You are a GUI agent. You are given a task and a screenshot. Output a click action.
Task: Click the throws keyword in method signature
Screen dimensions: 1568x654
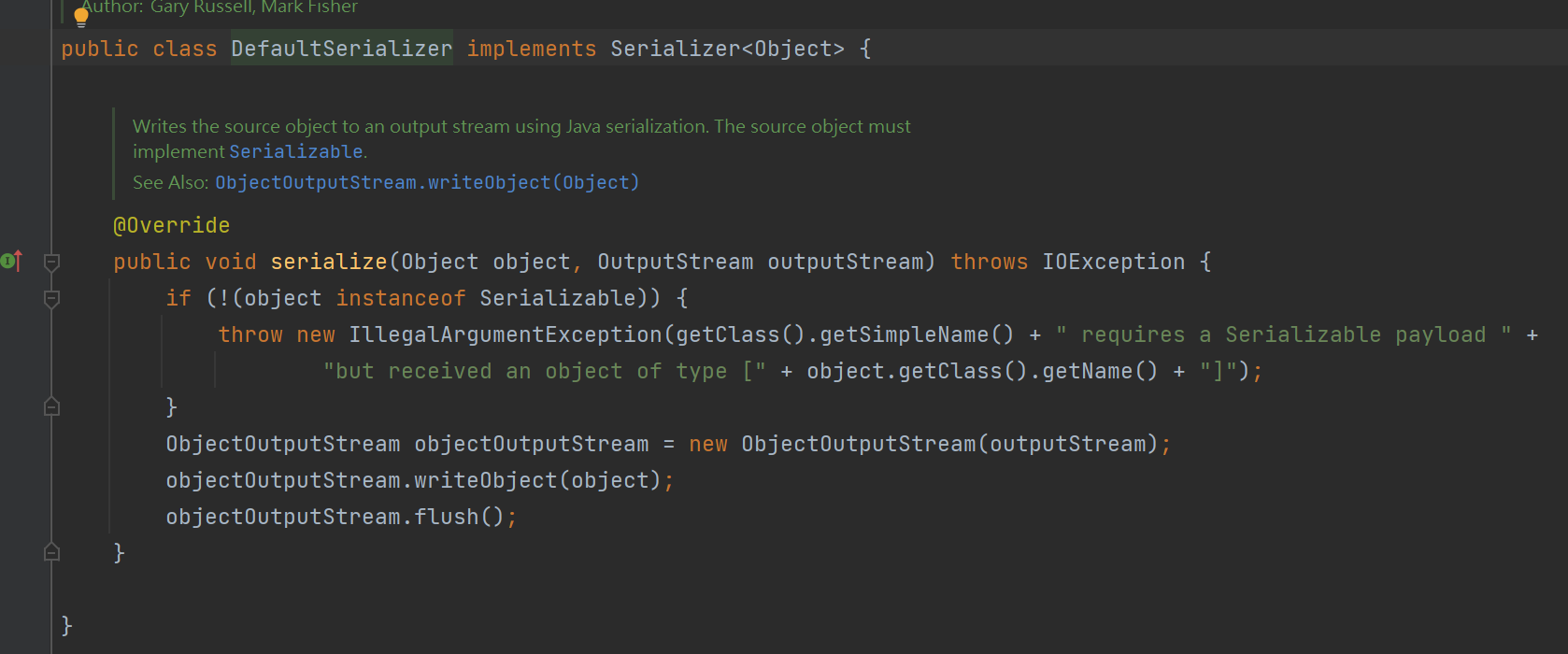click(x=989, y=262)
